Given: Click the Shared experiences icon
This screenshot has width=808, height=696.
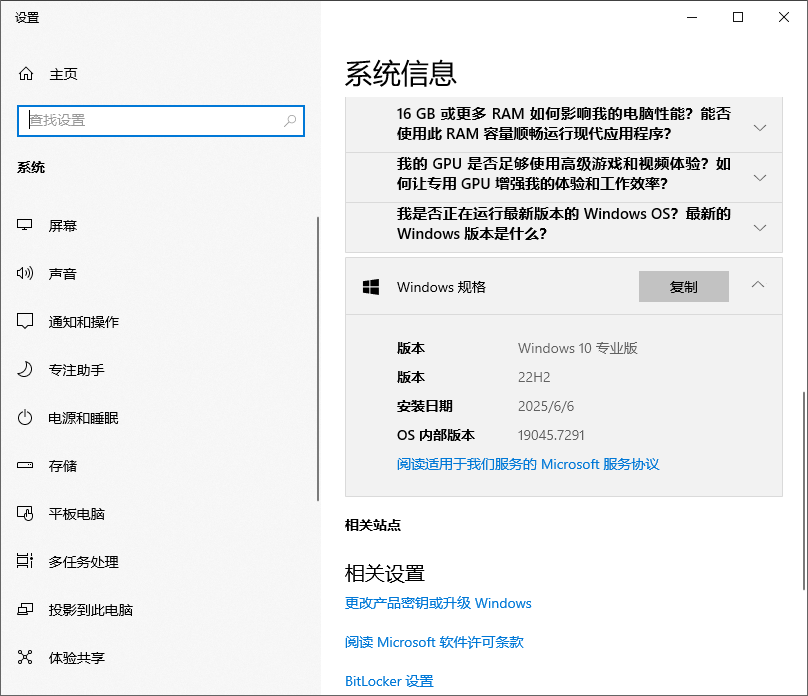Looking at the screenshot, I should click(x=25, y=657).
